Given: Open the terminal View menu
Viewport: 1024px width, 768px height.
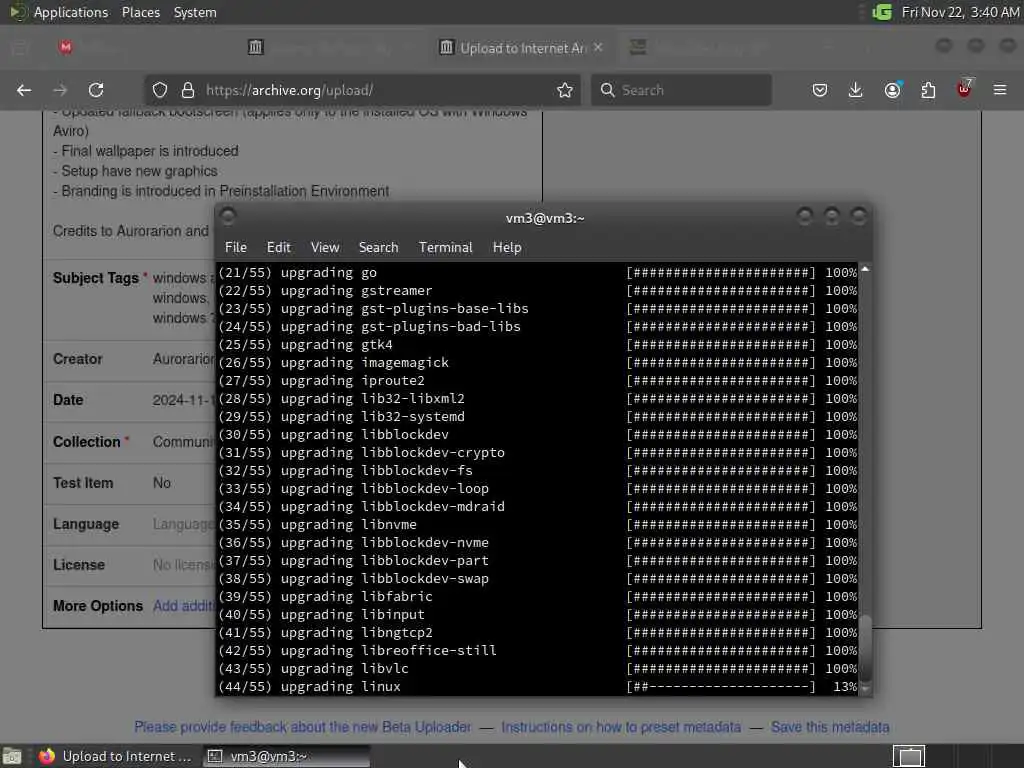Looking at the screenshot, I should [325, 248].
